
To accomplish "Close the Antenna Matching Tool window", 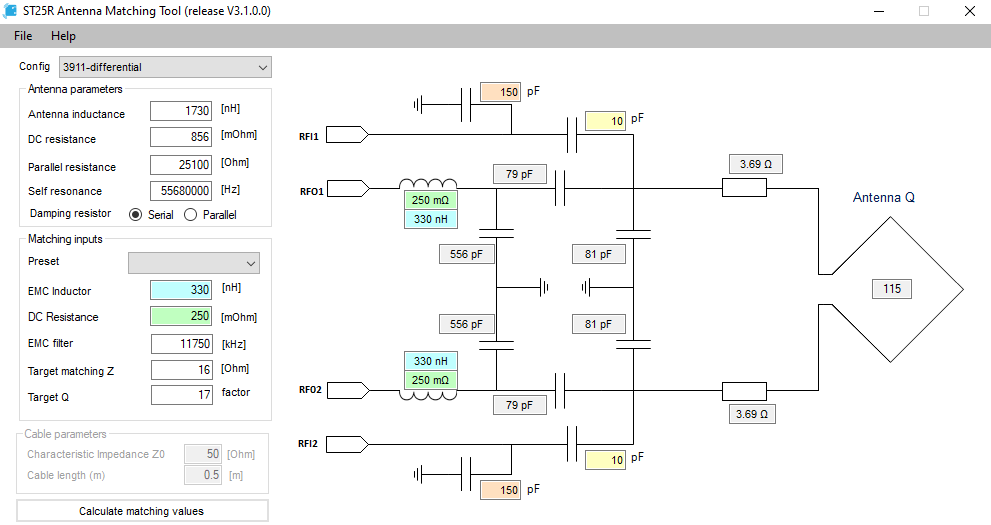I will click(x=970, y=11).
